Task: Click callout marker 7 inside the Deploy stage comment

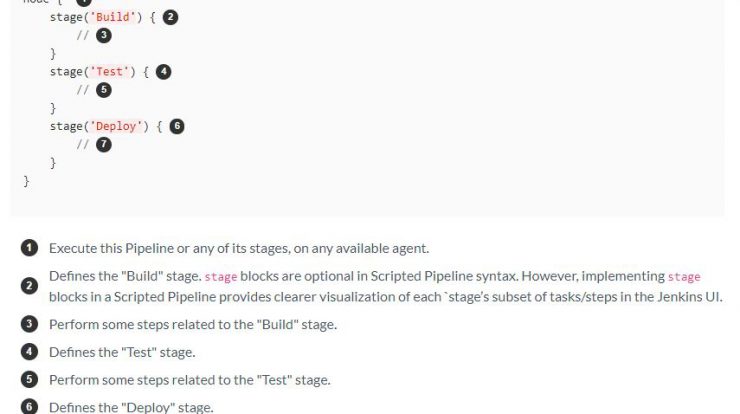Action: coord(104,144)
